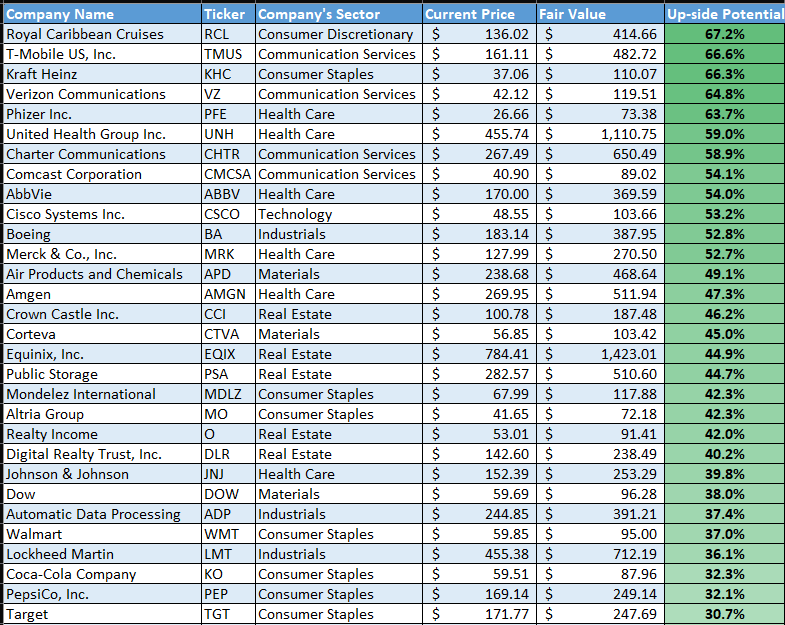Select the 38.0% upside cell
The width and height of the screenshot is (785, 625).
[x=724, y=494]
